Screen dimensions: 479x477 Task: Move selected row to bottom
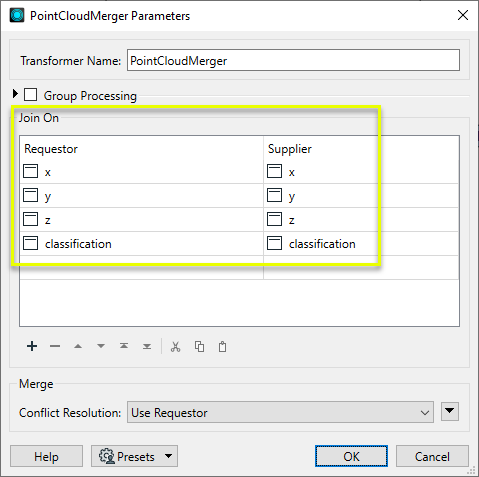pyautogui.click(x=147, y=346)
